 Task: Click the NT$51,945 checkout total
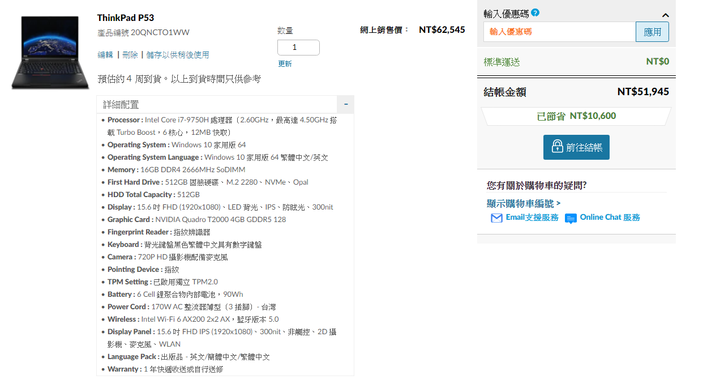point(643,92)
